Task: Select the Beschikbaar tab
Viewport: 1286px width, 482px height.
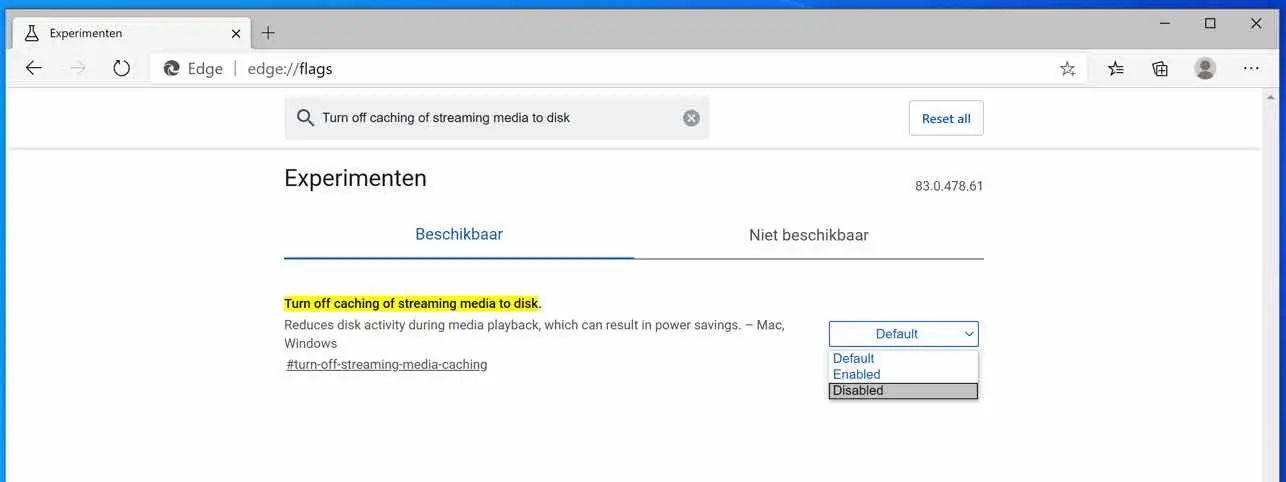Action: coord(459,235)
